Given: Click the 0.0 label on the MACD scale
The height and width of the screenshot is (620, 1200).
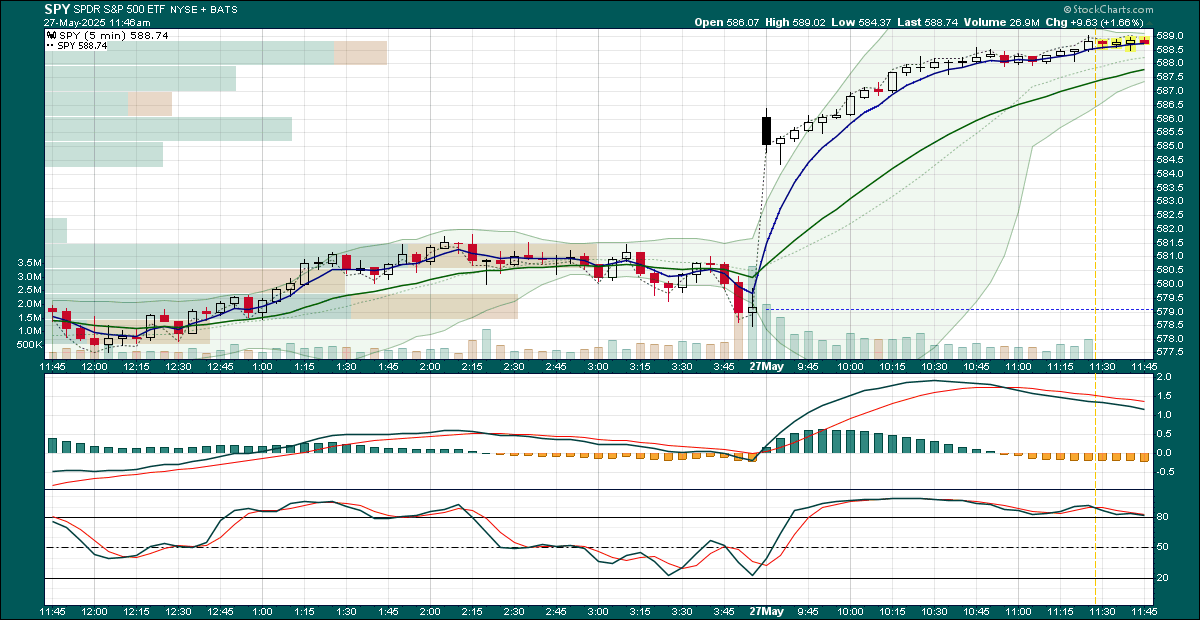Looking at the screenshot, I should tap(1164, 452).
